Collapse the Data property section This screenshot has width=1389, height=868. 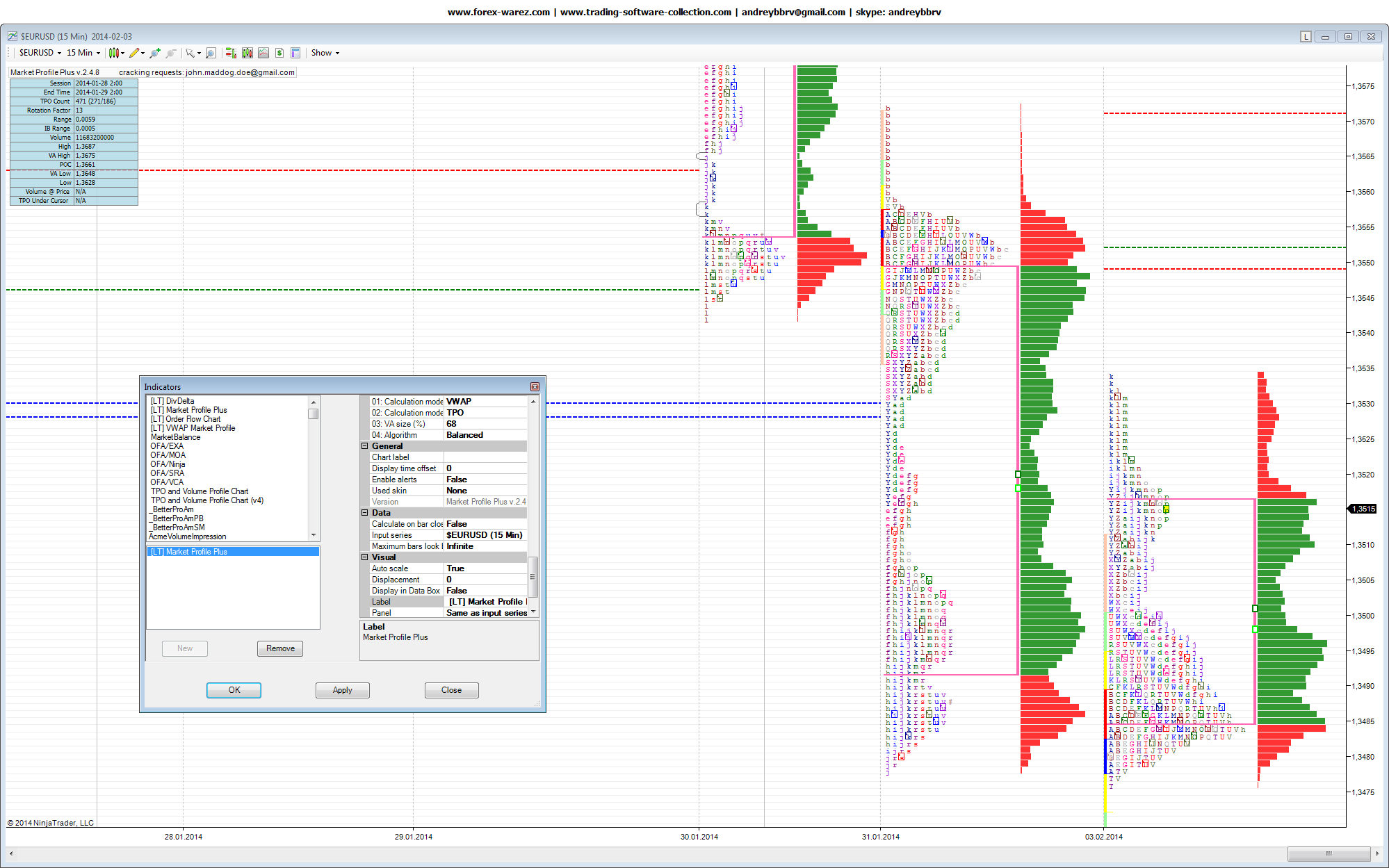click(364, 513)
